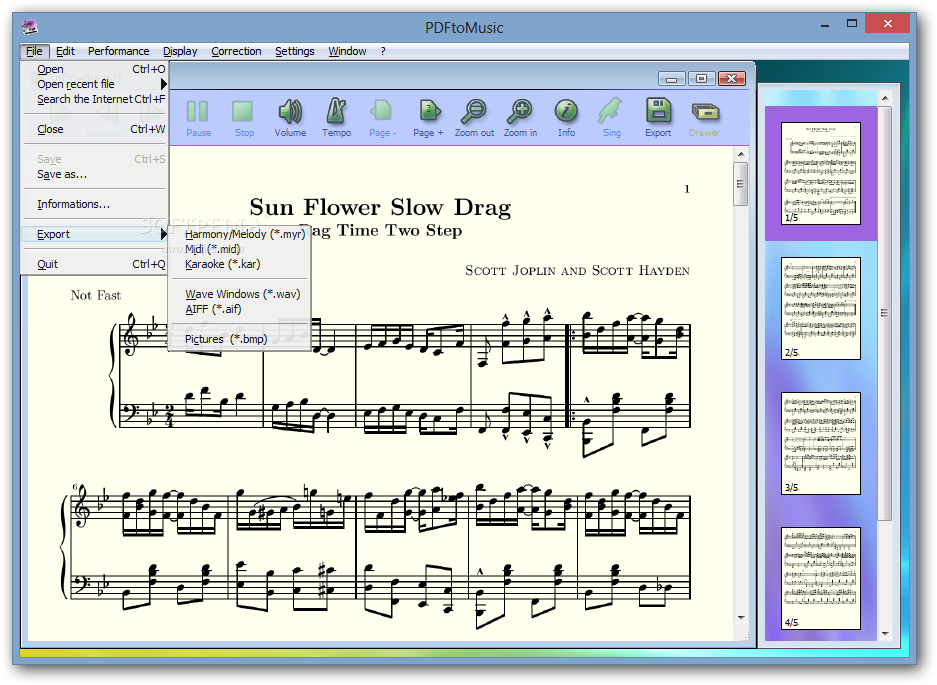Expand the Export submenu entry
Screen dimensions: 937x685
pos(94,234)
